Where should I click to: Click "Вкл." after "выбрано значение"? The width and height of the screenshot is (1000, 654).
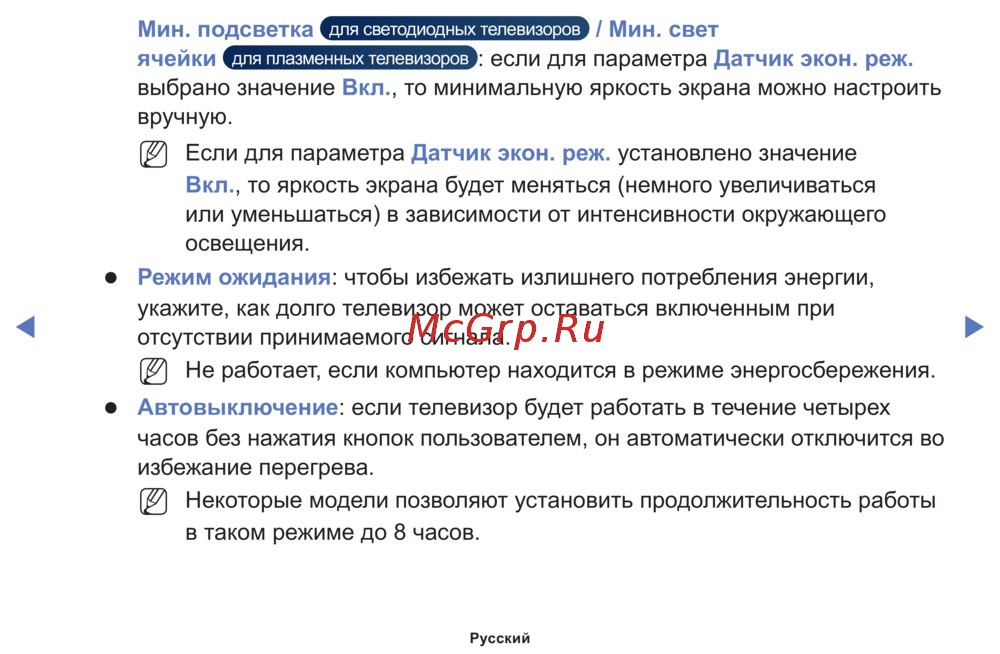coord(368,88)
